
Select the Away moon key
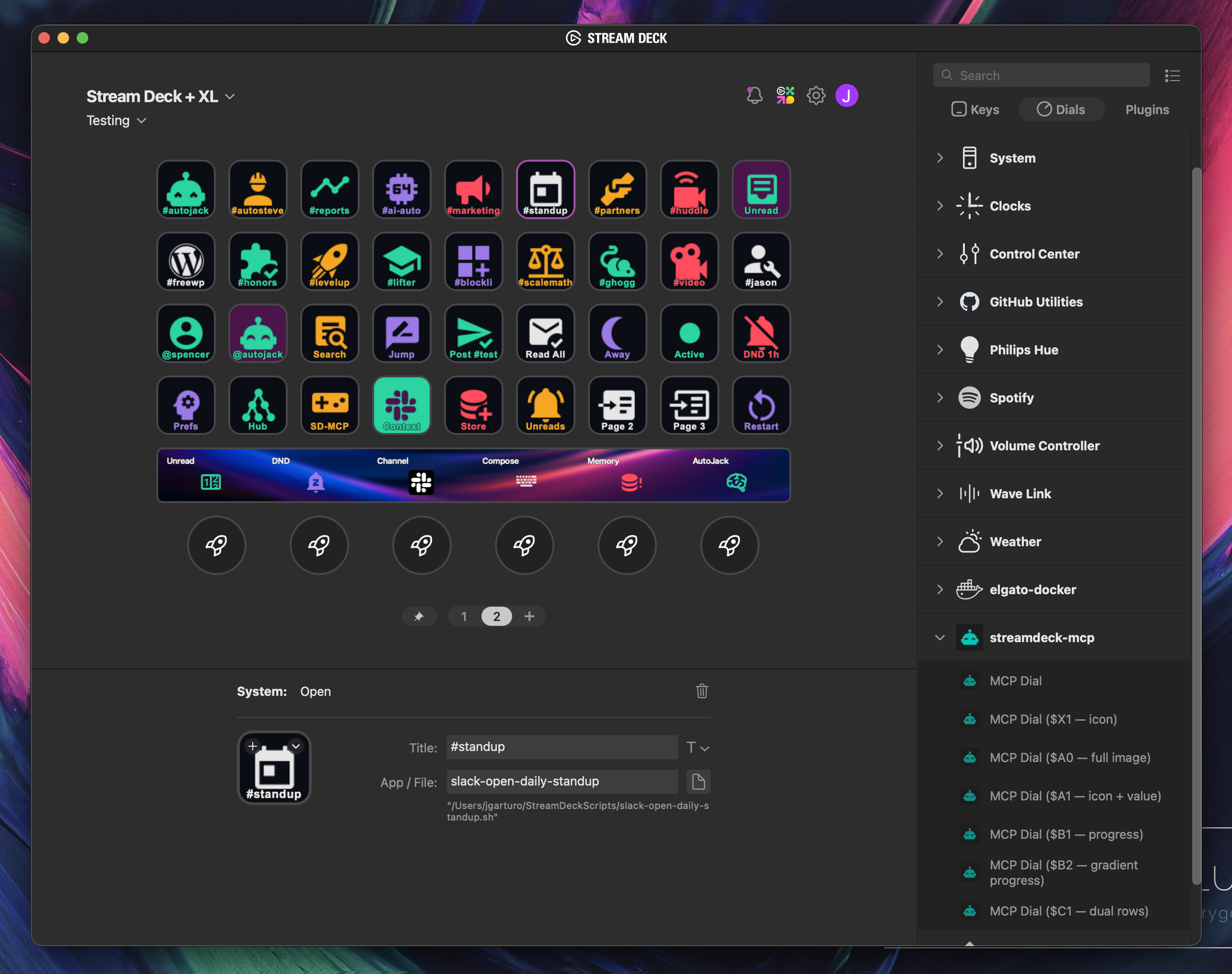[617, 333]
